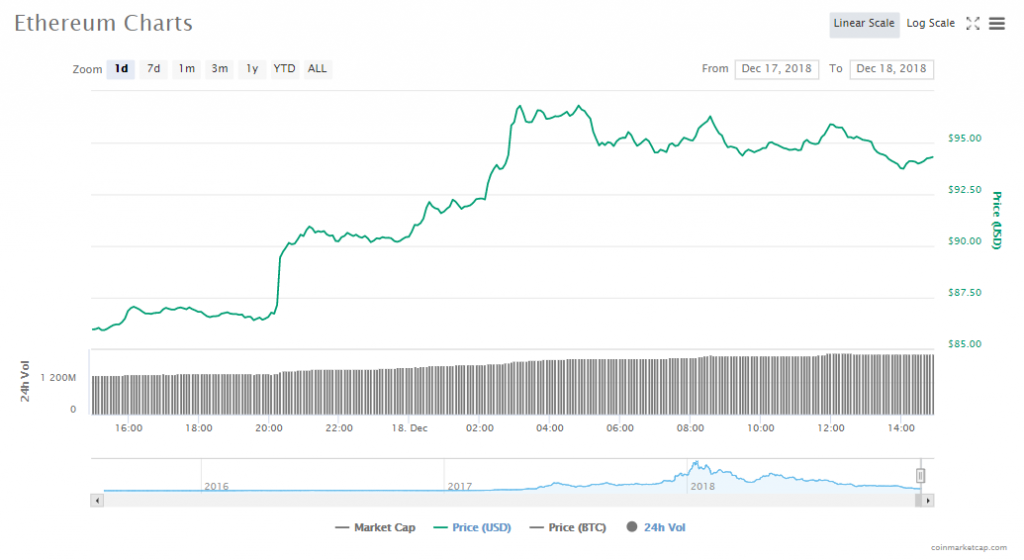
Task: Select the 1m zoom range
Action: (x=186, y=69)
